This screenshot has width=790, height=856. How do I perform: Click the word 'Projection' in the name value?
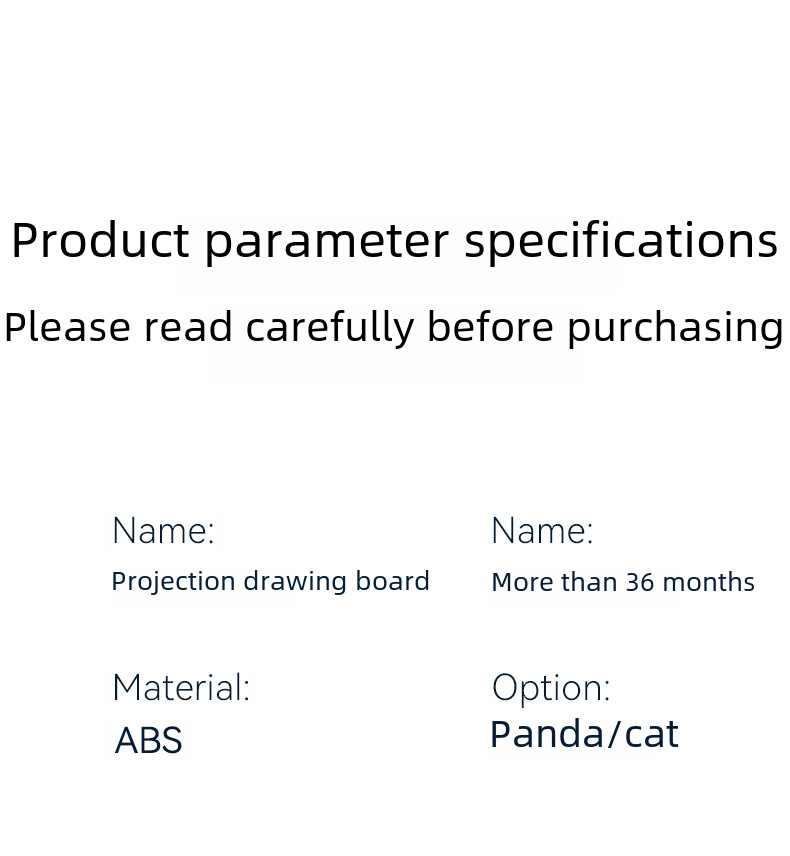pos(173,582)
